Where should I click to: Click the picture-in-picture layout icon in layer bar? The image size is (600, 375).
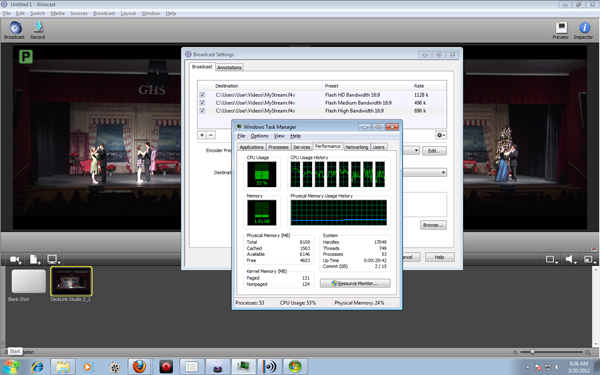tap(589, 259)
